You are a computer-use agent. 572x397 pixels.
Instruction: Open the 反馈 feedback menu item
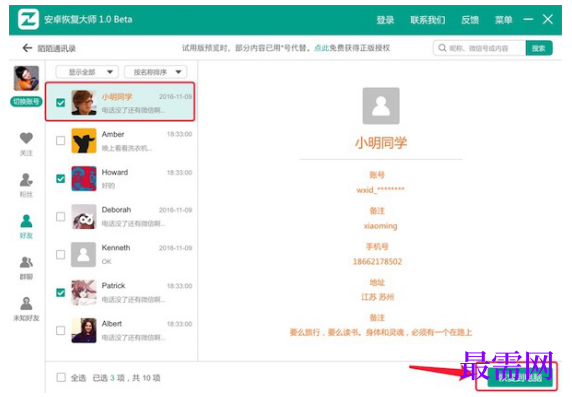tap(470, 20)
